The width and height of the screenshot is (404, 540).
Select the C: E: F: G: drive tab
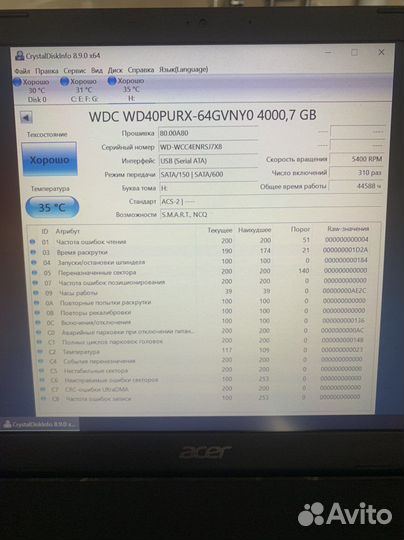(80, 90)
